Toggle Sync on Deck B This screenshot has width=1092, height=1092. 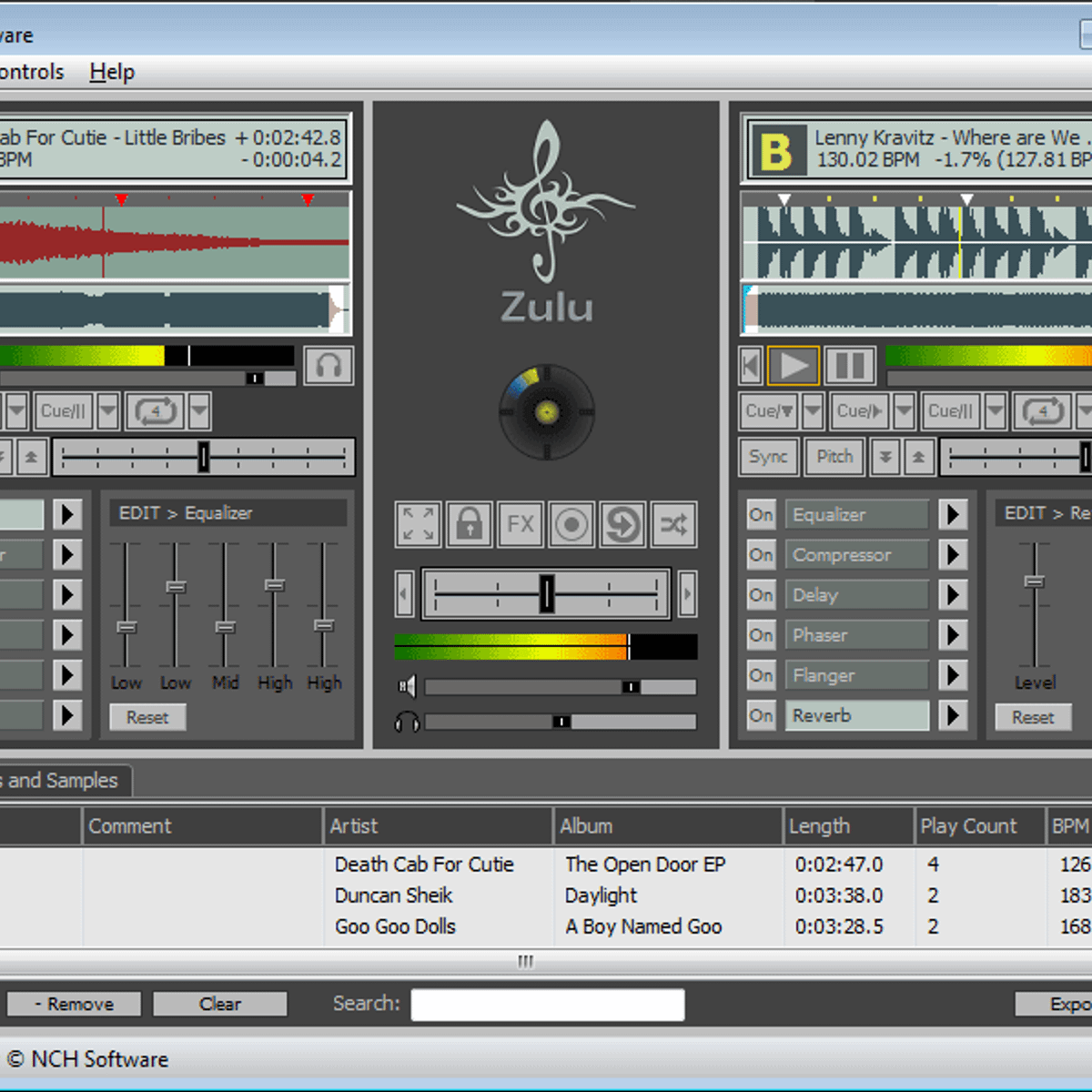[x=769, y=457]
